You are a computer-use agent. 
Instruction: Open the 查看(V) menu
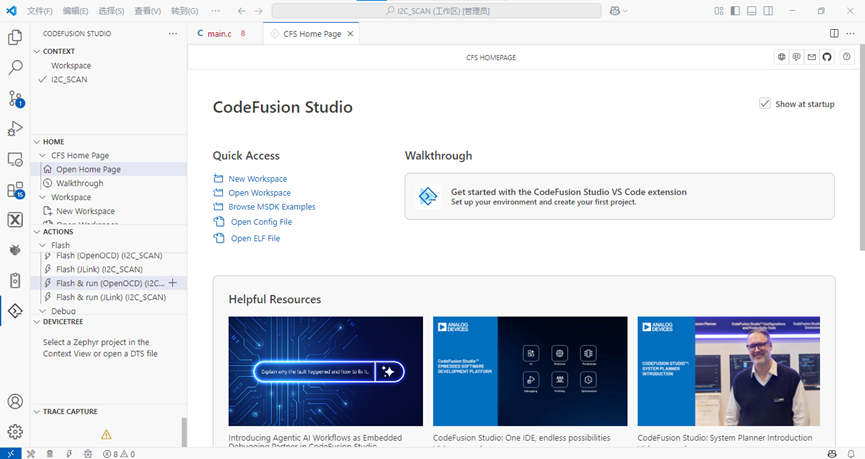pos(147,11)
